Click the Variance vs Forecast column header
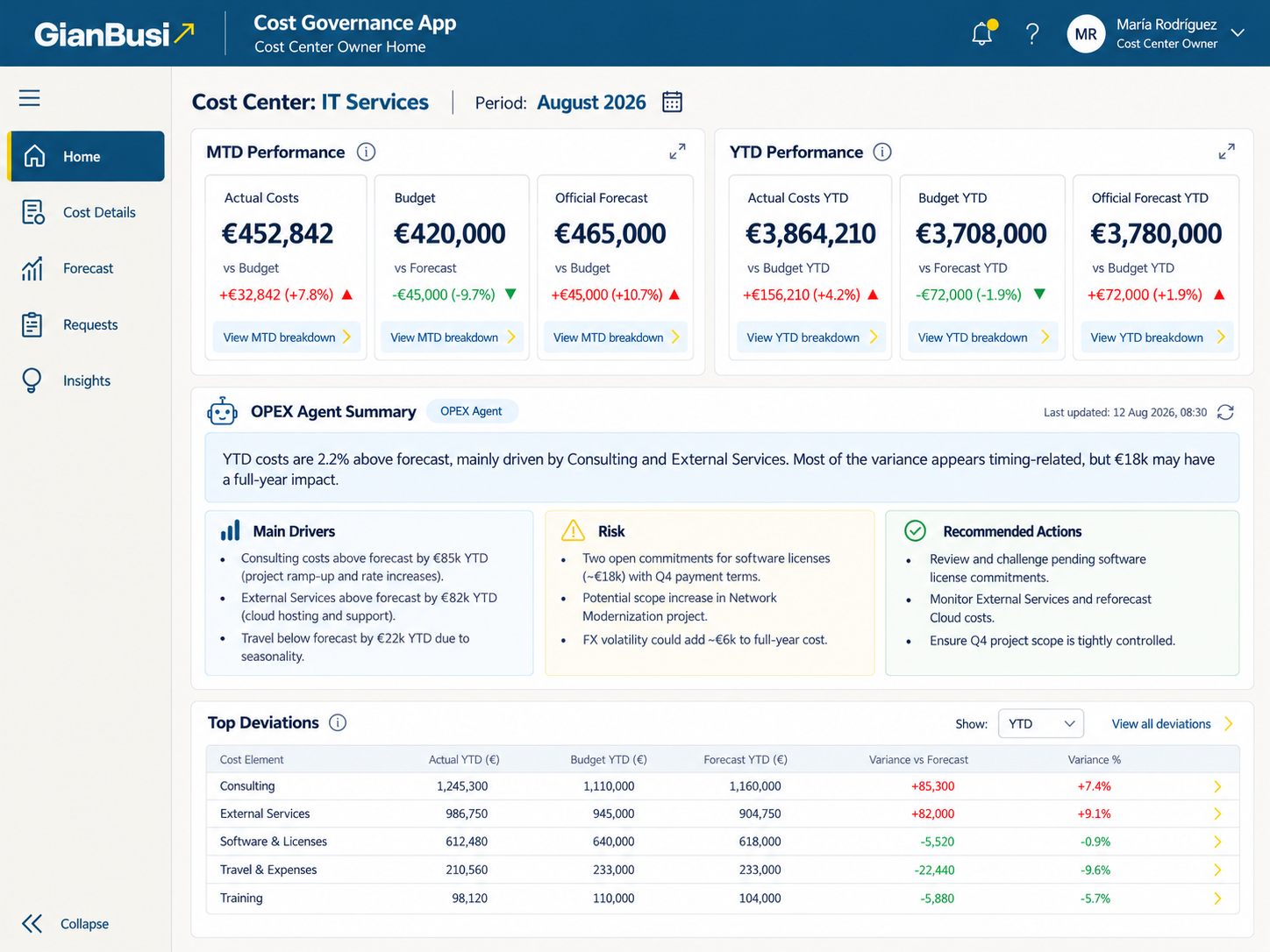The width and height of the screenshot is (1270, 952). (x=918, y=759)
